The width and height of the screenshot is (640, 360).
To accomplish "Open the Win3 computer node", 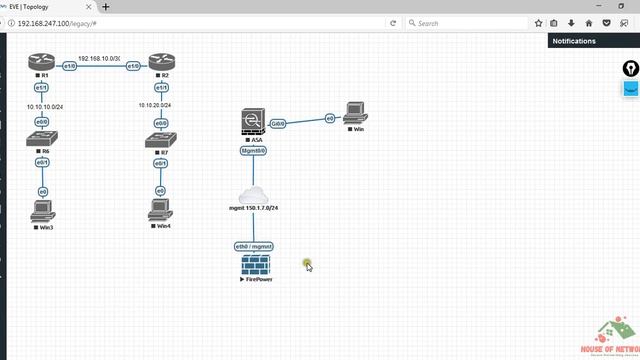I will point(43,211).
